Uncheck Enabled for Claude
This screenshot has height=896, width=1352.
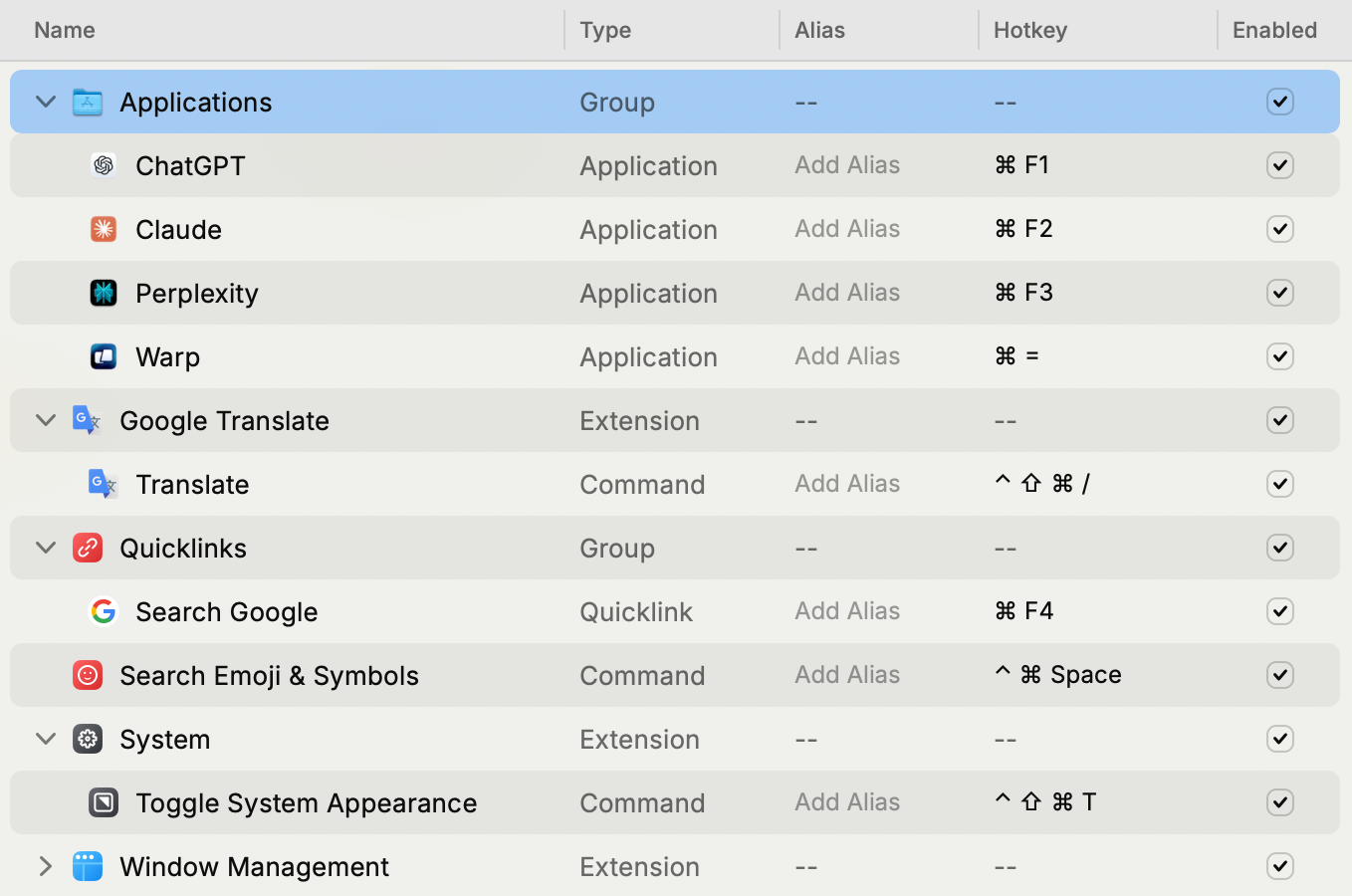click(1280, 229)
